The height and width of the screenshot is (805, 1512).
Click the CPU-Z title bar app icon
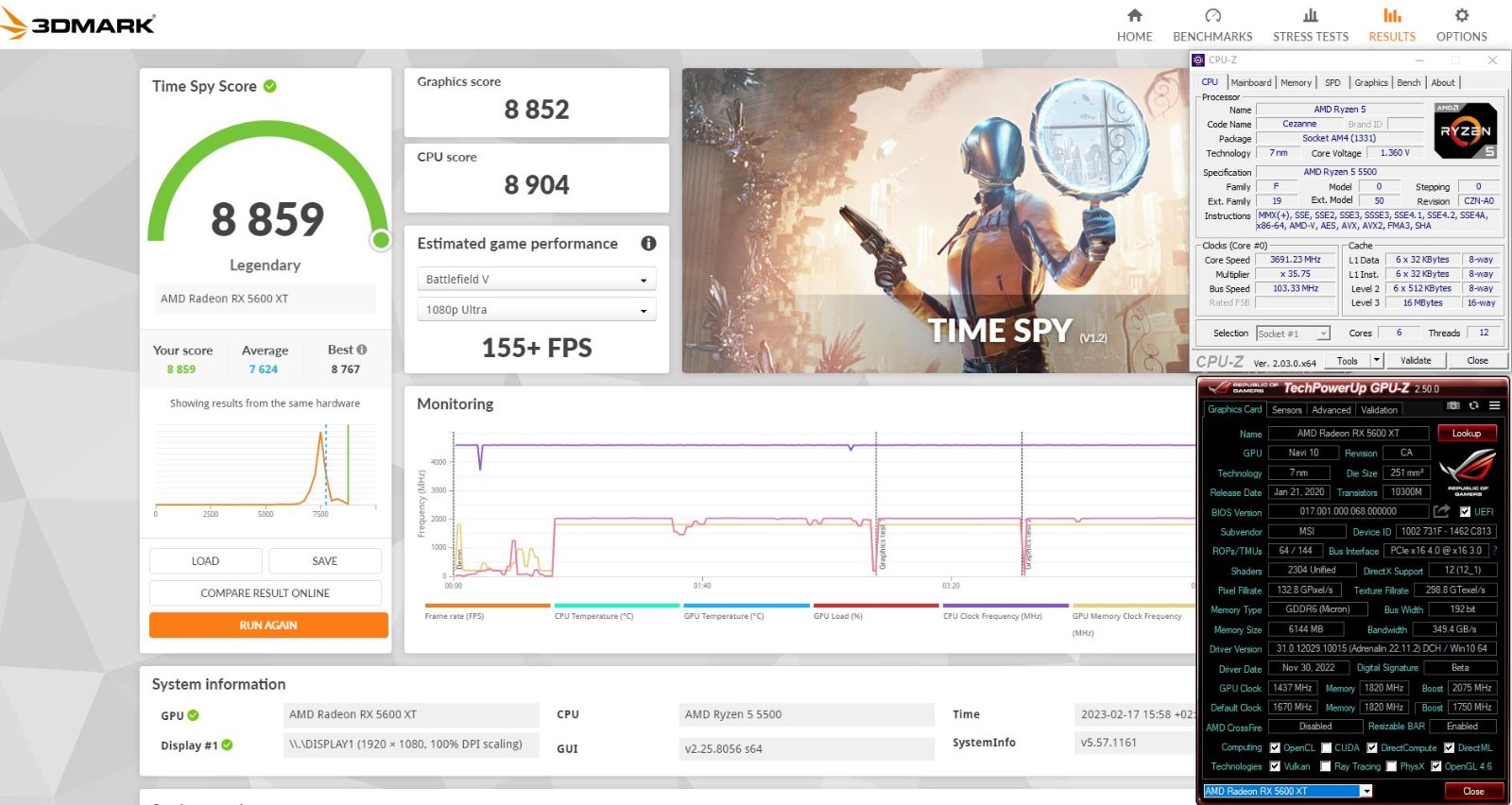[1198, 60]
